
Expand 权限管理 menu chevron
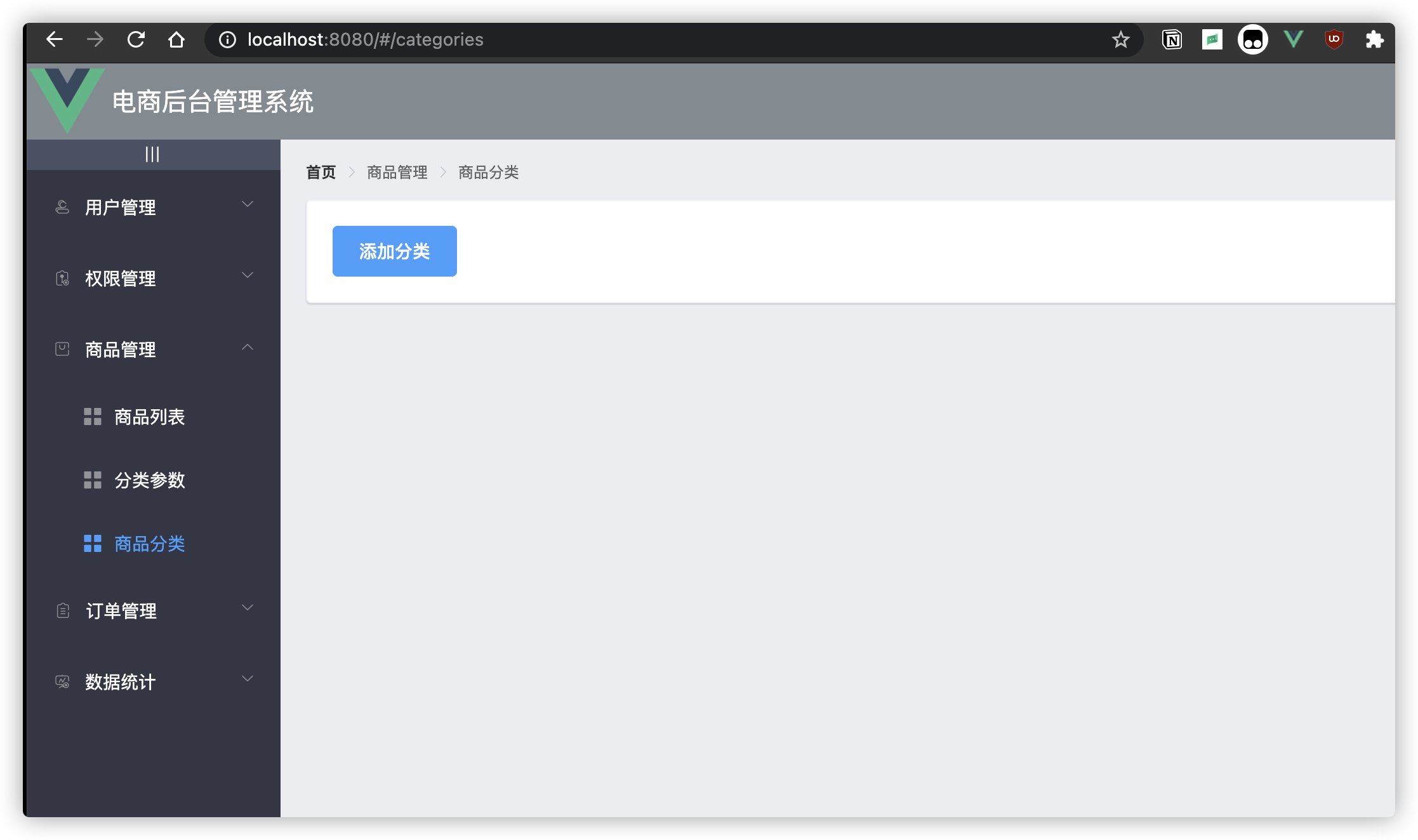point(248,275)
